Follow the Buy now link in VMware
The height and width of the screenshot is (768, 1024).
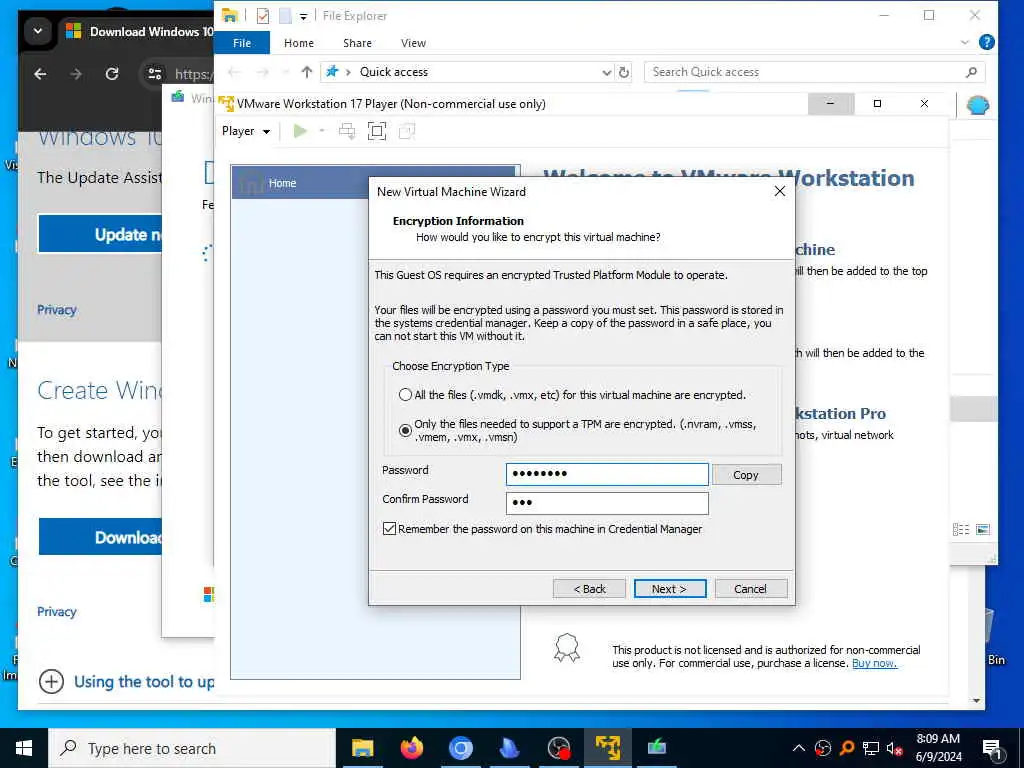click(x=874, y=664)
